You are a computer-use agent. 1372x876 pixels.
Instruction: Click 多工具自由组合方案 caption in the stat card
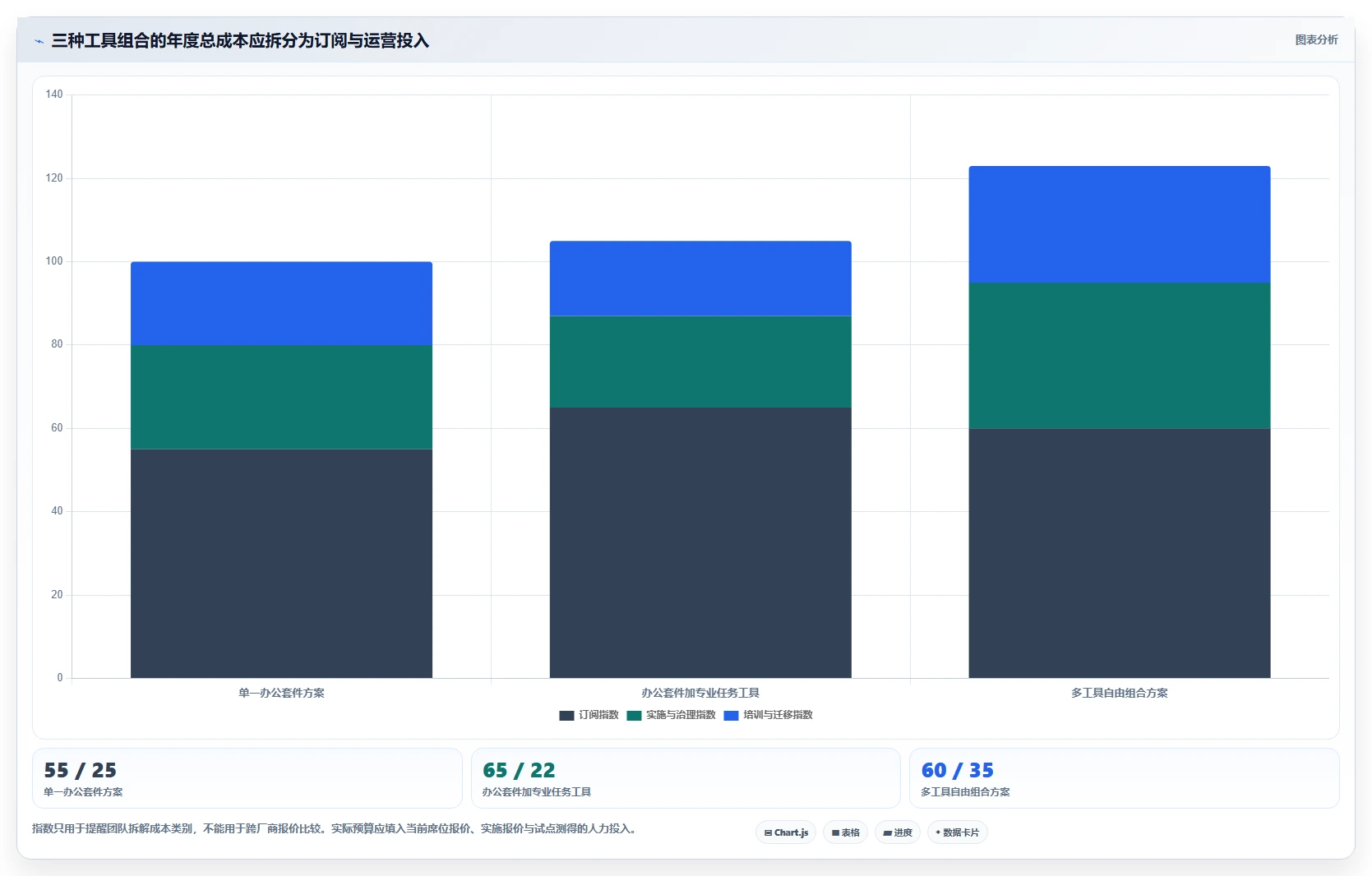pos(965,792)
